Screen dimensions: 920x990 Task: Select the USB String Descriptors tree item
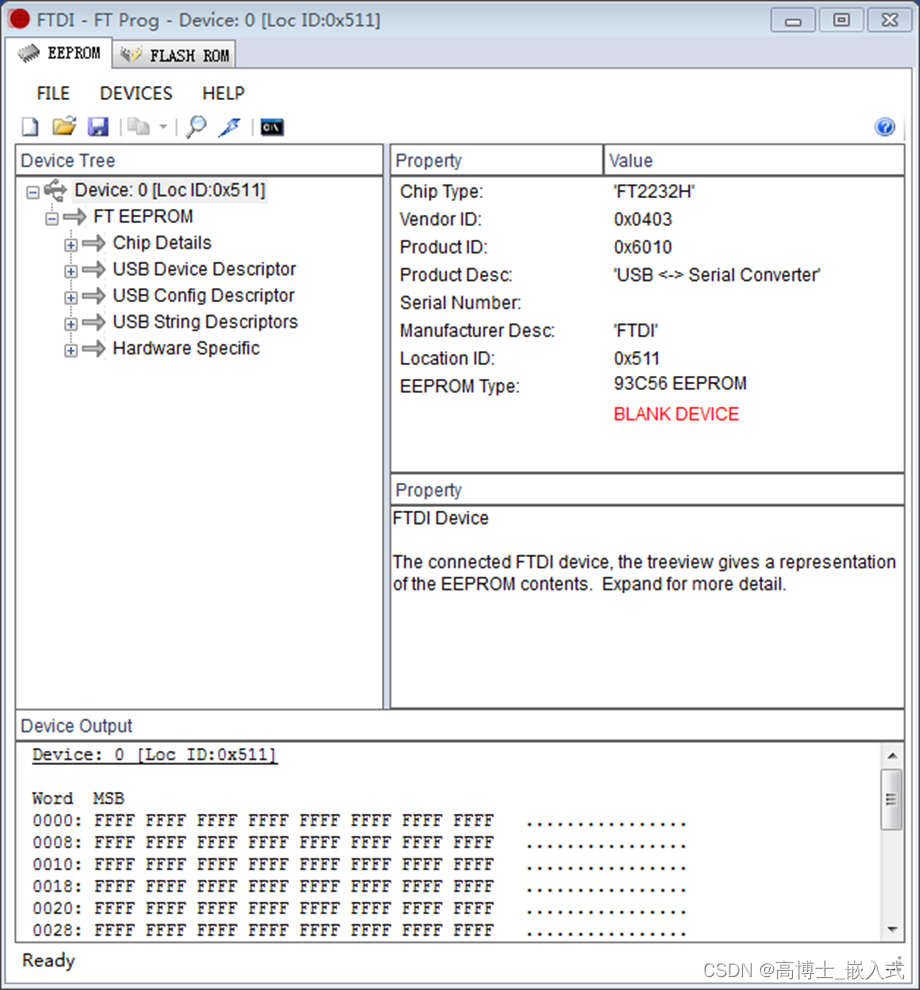[205, 322]
